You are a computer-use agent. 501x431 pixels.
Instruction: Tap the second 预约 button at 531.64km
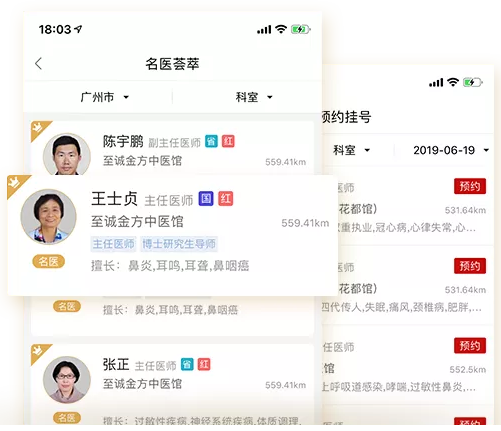pyautogui.click(x=470, y=266)
